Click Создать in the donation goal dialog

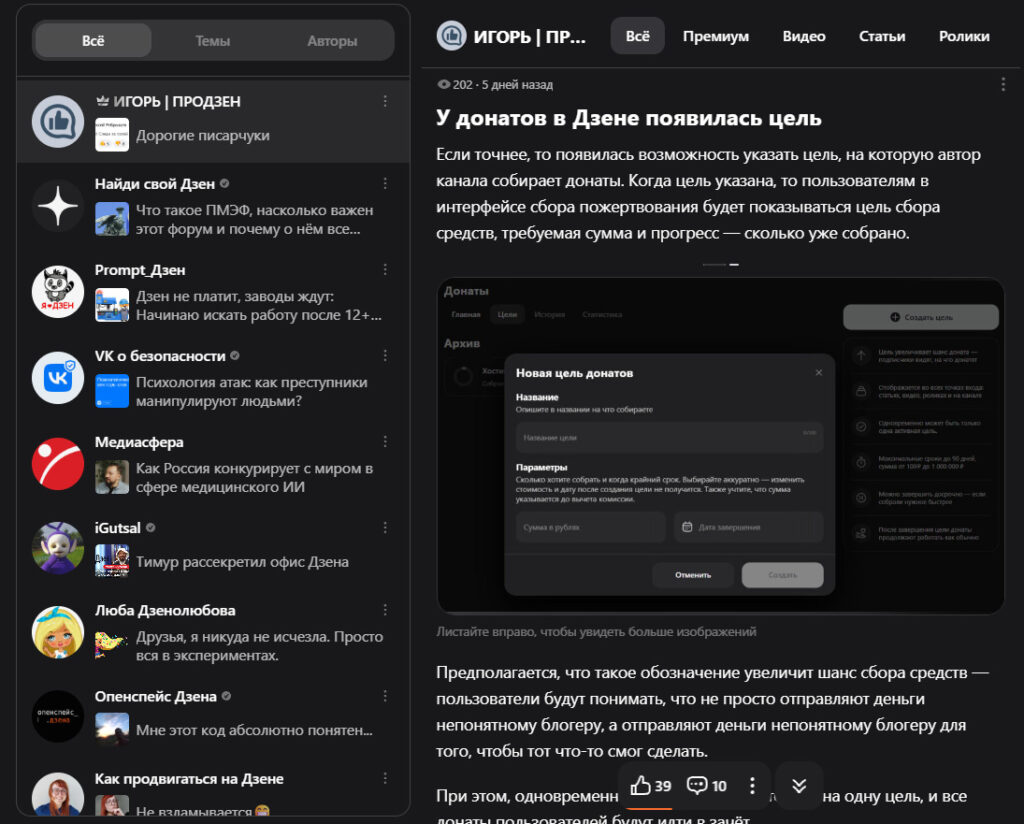[x=782, y=575]
